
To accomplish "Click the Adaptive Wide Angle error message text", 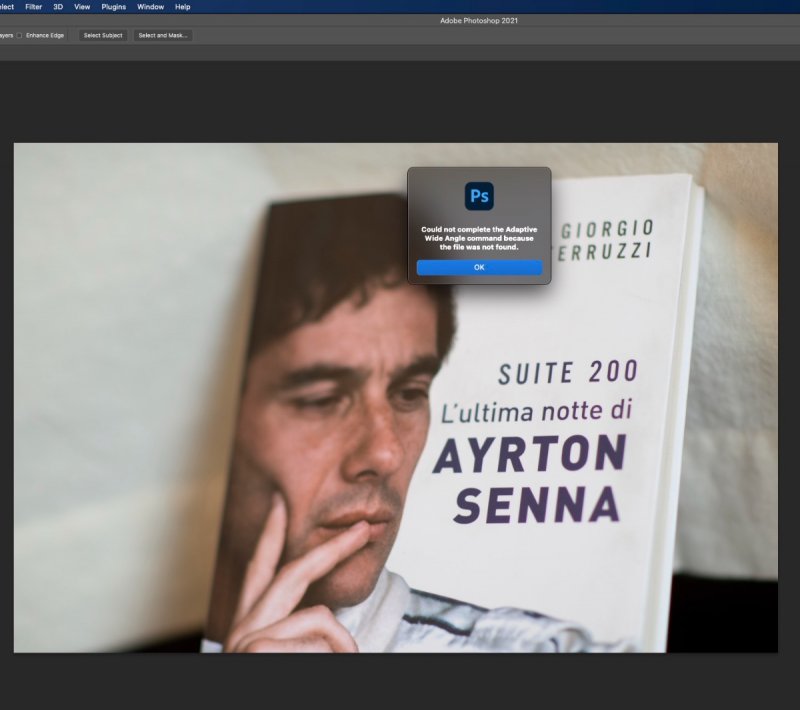I will click(479, 238).
